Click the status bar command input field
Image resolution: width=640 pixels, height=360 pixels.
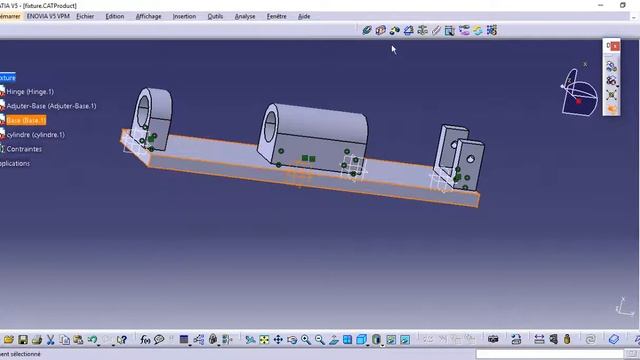pos(549,353)
